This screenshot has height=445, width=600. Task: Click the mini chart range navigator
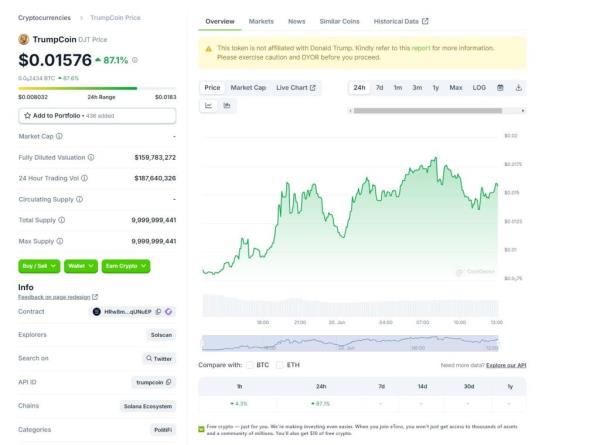pos(350,343)
